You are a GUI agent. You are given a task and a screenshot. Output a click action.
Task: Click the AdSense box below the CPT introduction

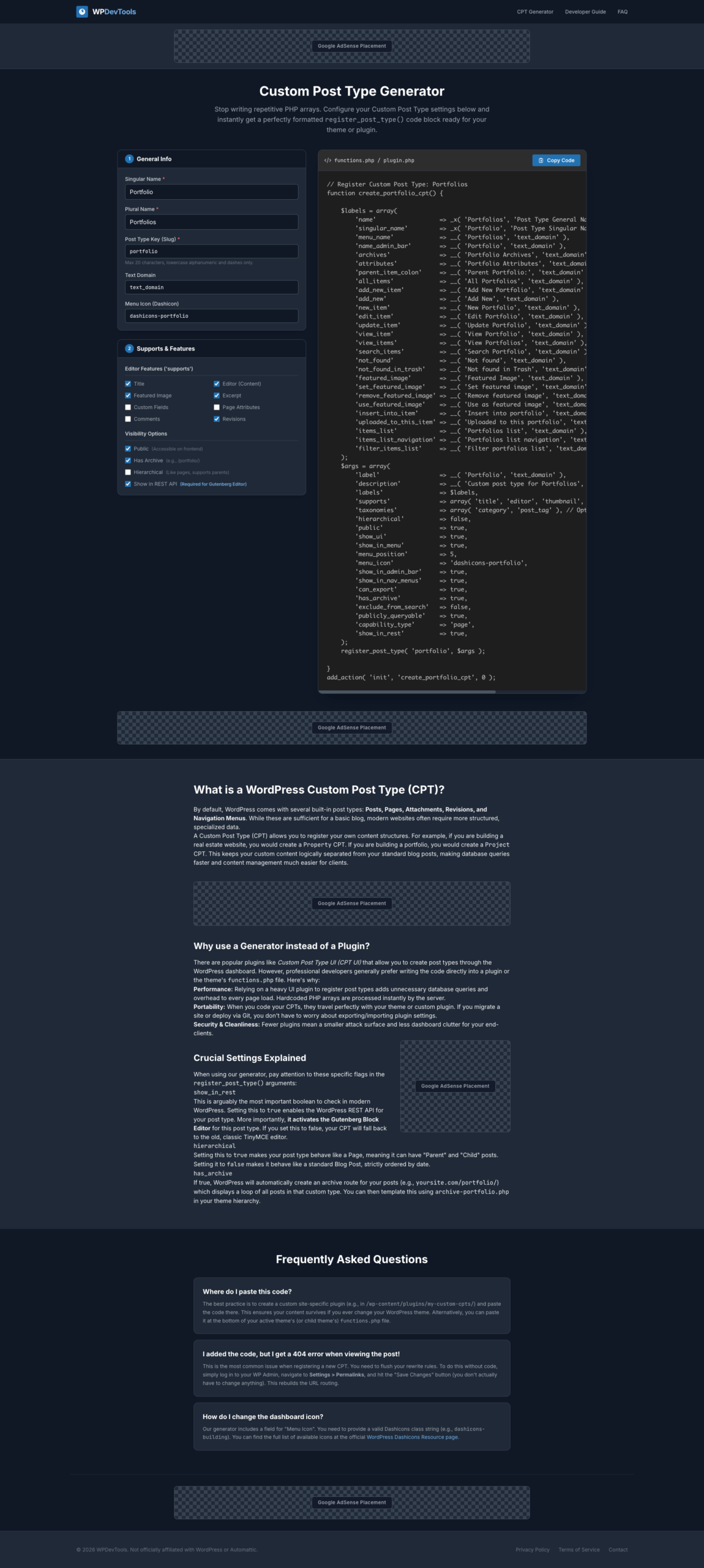tap(352, 903)
